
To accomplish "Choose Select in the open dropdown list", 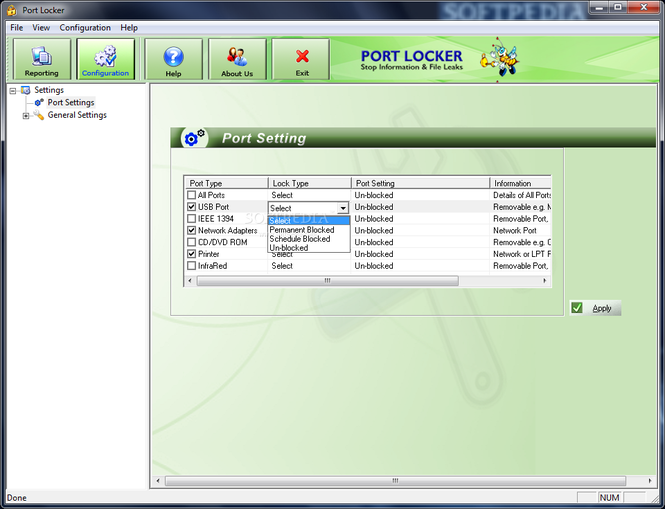I will tap(309, 221).
